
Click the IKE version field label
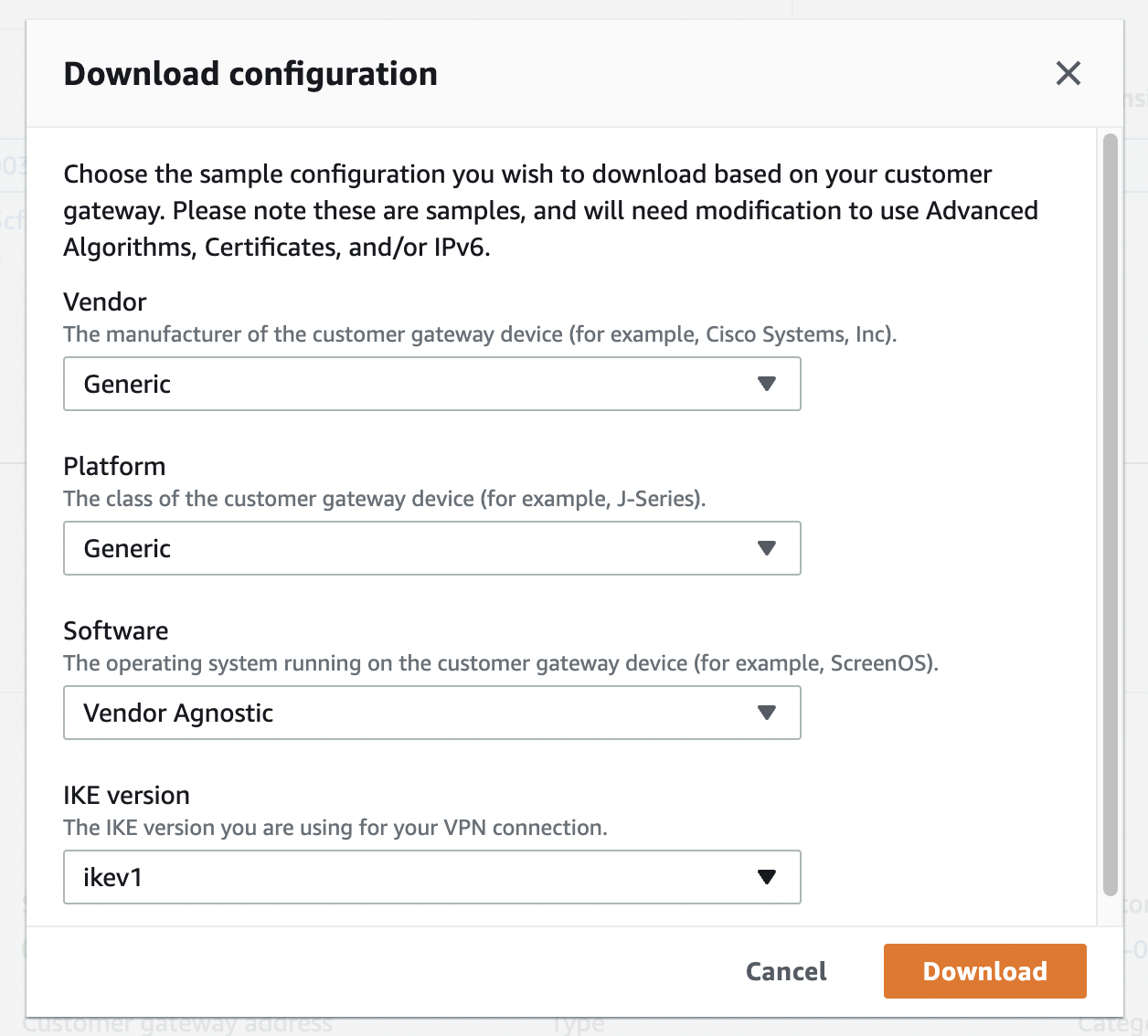[126, 795]
